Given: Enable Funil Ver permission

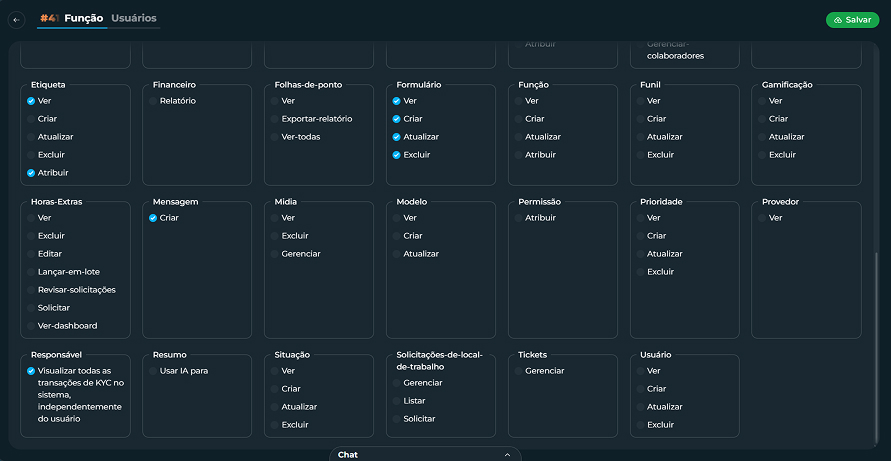Looking at the screenshot, I should 640,101.
